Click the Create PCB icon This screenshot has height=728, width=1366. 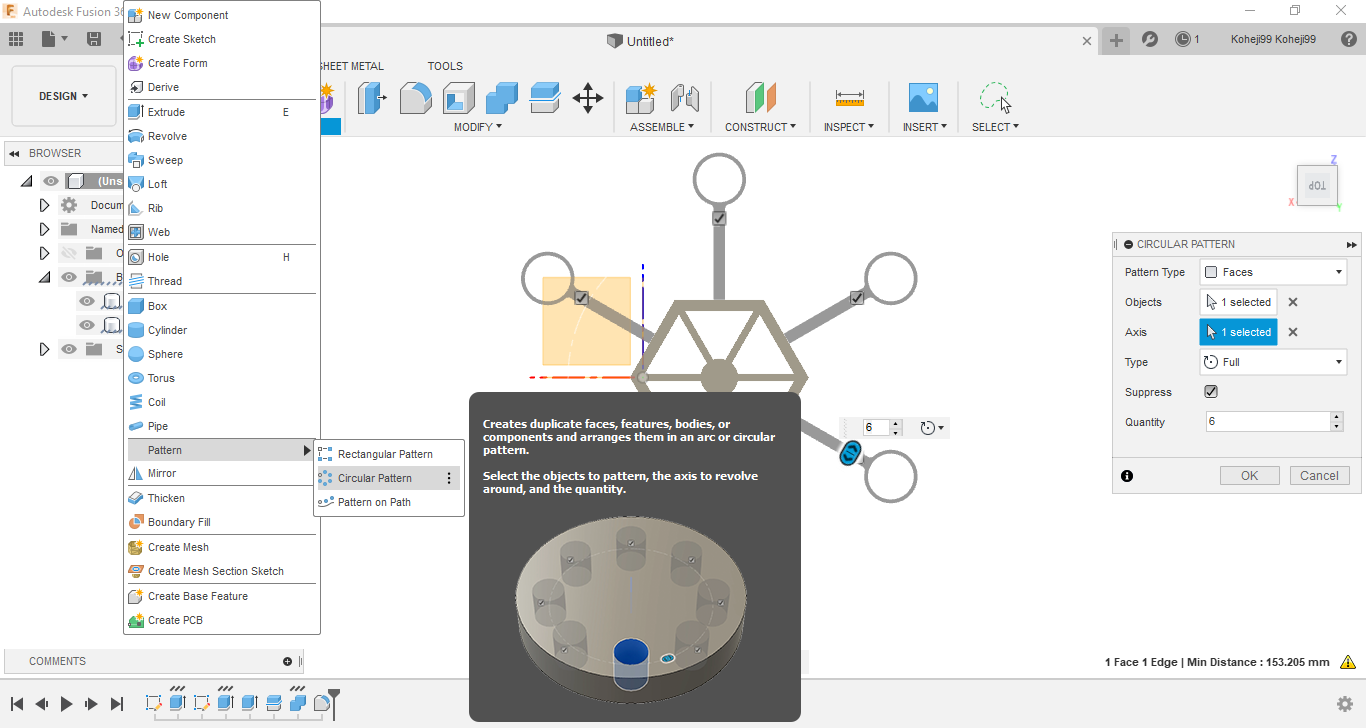pos(136,620)
